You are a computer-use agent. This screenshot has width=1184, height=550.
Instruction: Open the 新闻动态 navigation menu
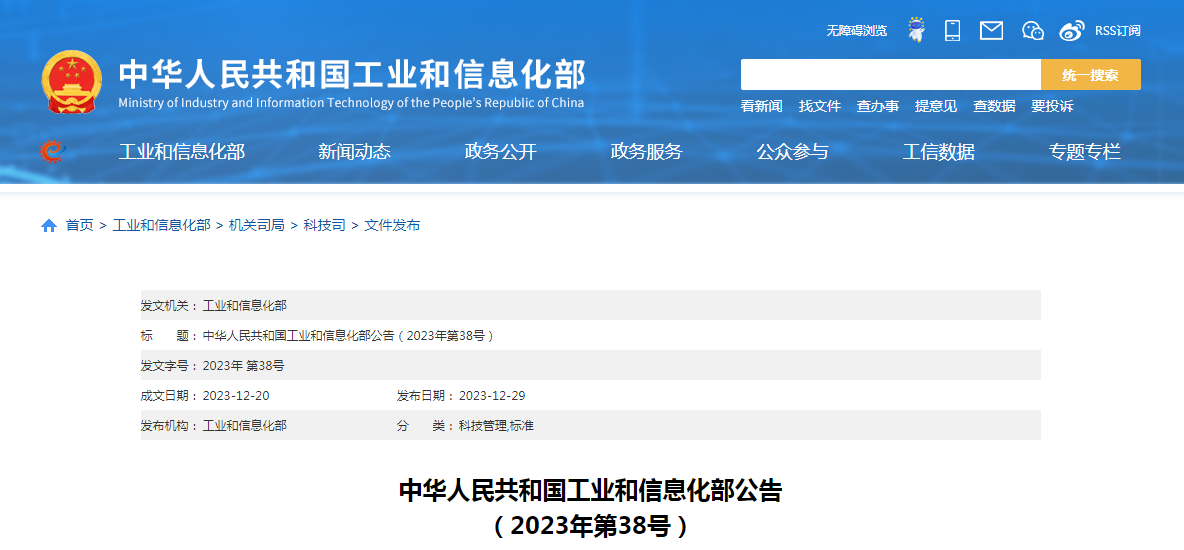click(354, 152)
